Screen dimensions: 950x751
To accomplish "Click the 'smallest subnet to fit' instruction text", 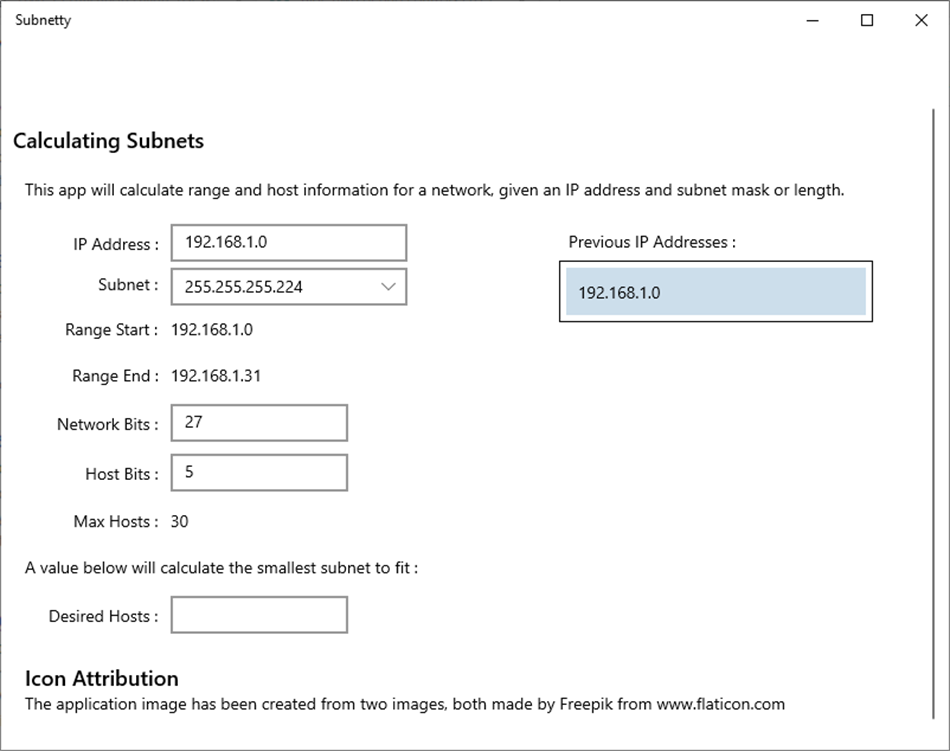I will (x=221, y=567).
